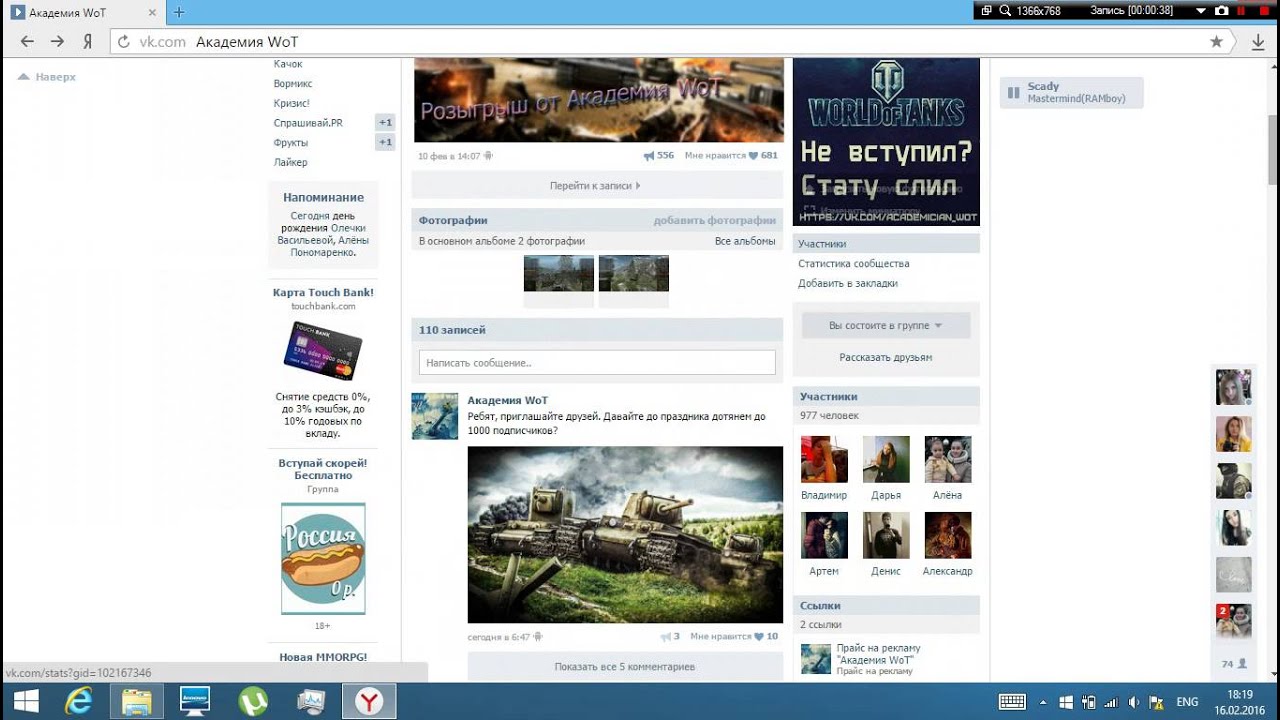The width and height of the screenshot is (1280, 720).
Task: Open the Touch Bank card ad
Action: [x=323, y=350]
